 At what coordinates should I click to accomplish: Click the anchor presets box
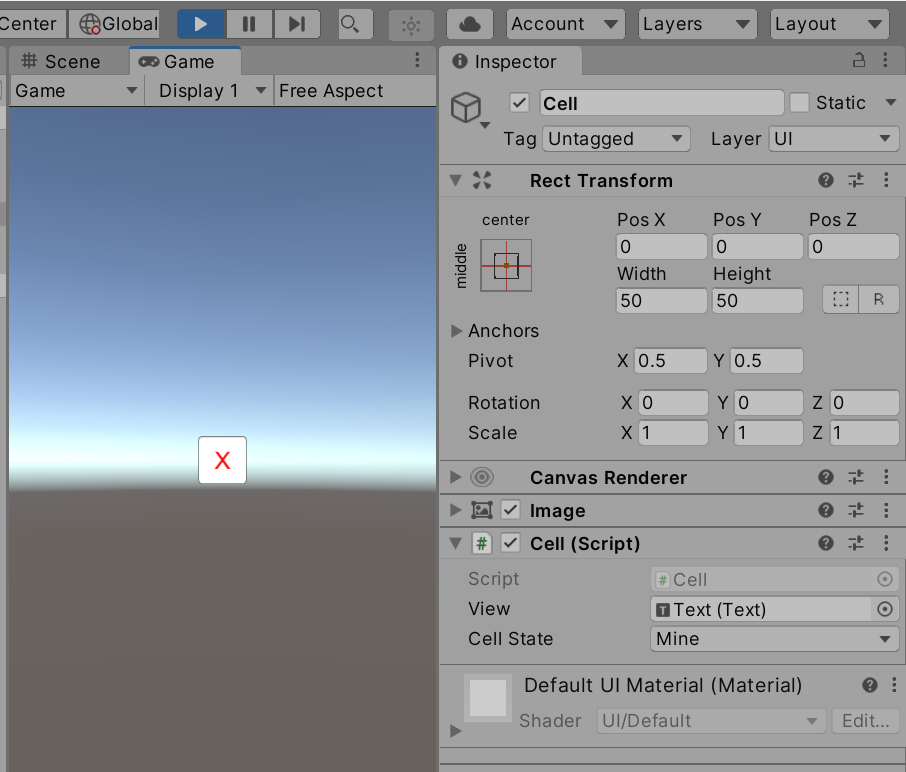(506, 265)
